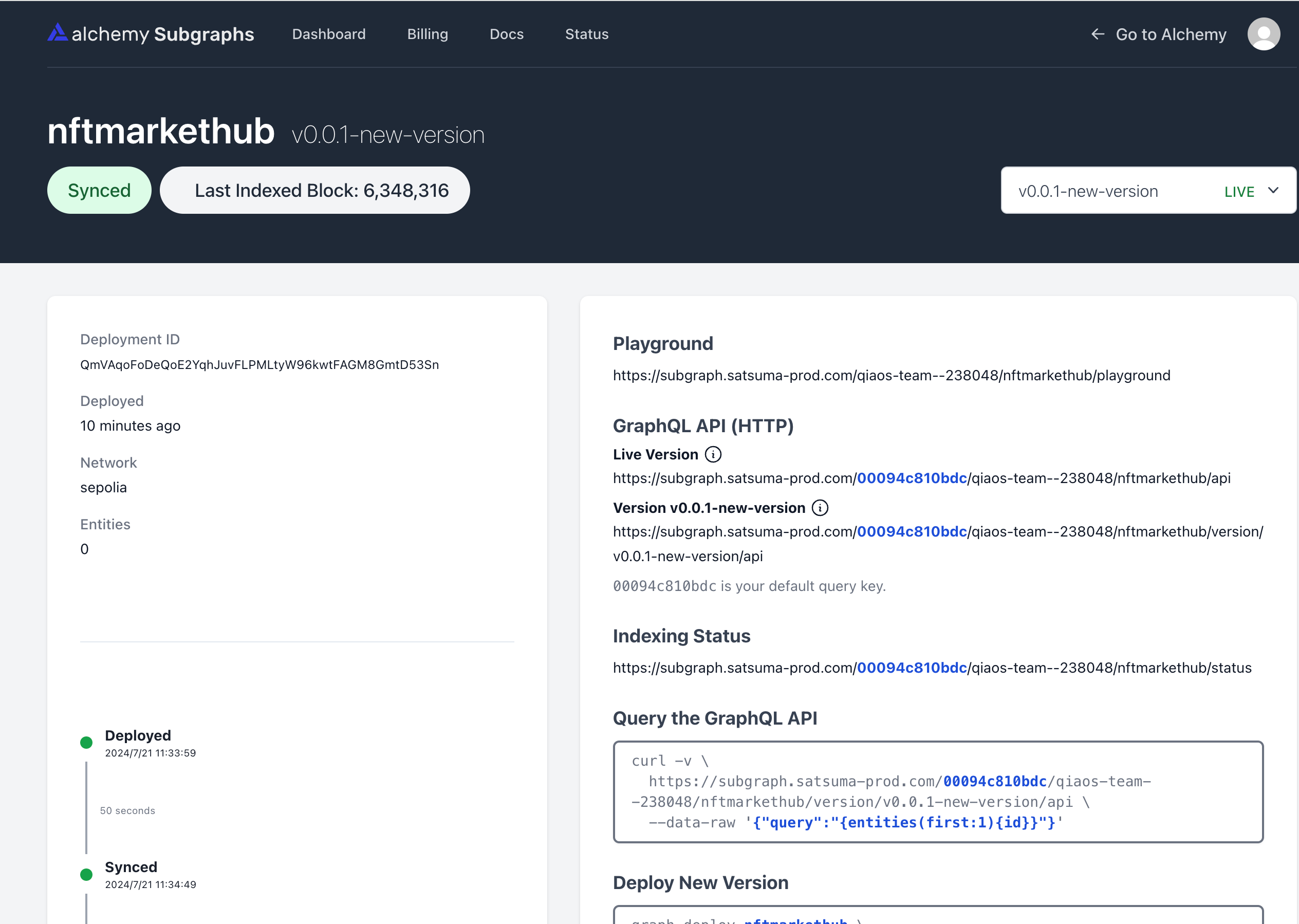Click the green dot for Synced event

tap(86, 874)
